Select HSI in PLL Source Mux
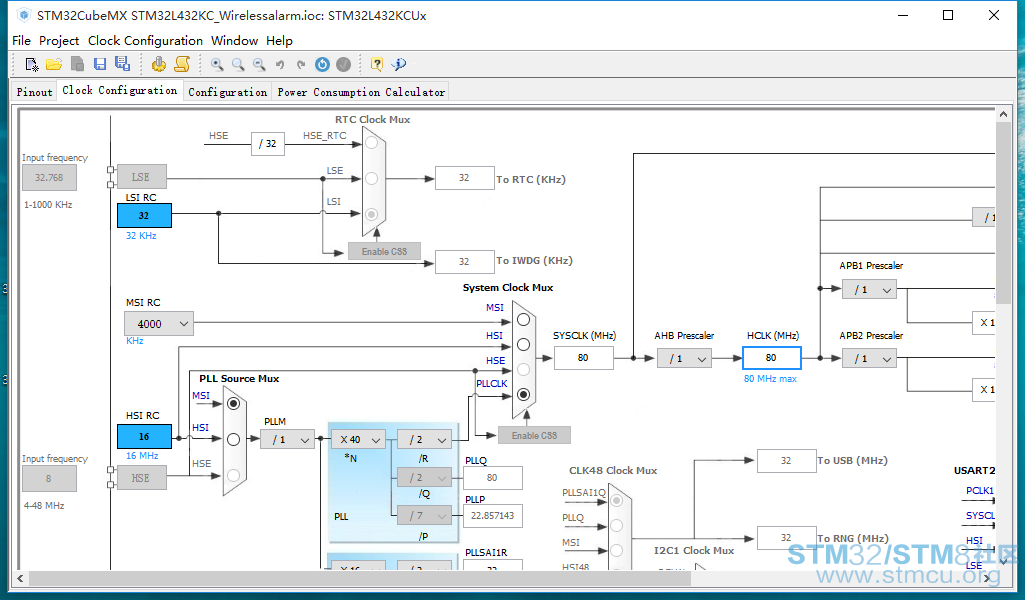Image resolution: width=1025 pixels, height=600 pixels. tap(233, 440)
